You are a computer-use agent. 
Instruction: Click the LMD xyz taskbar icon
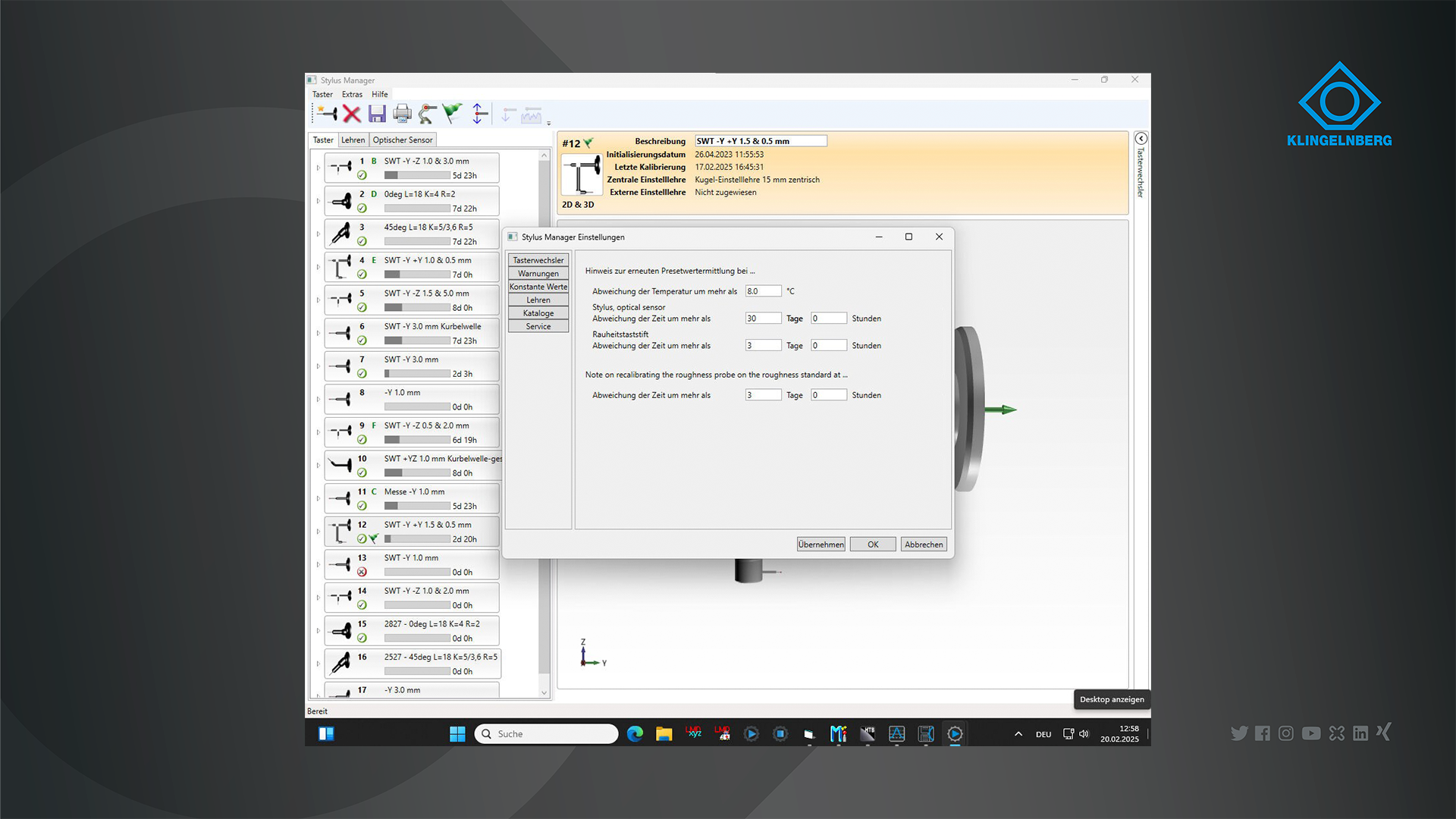pos(693,733)
